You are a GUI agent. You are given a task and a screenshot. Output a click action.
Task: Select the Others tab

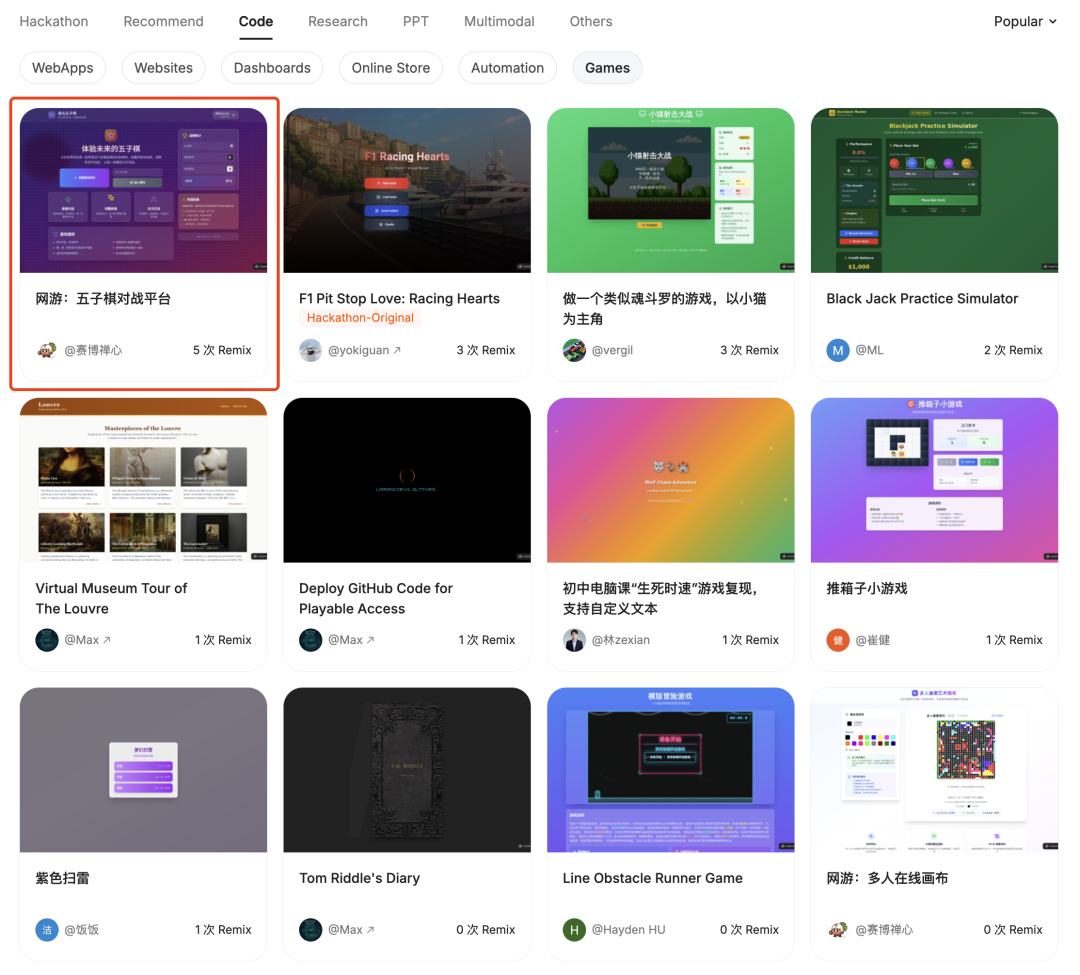coord(591,21)
